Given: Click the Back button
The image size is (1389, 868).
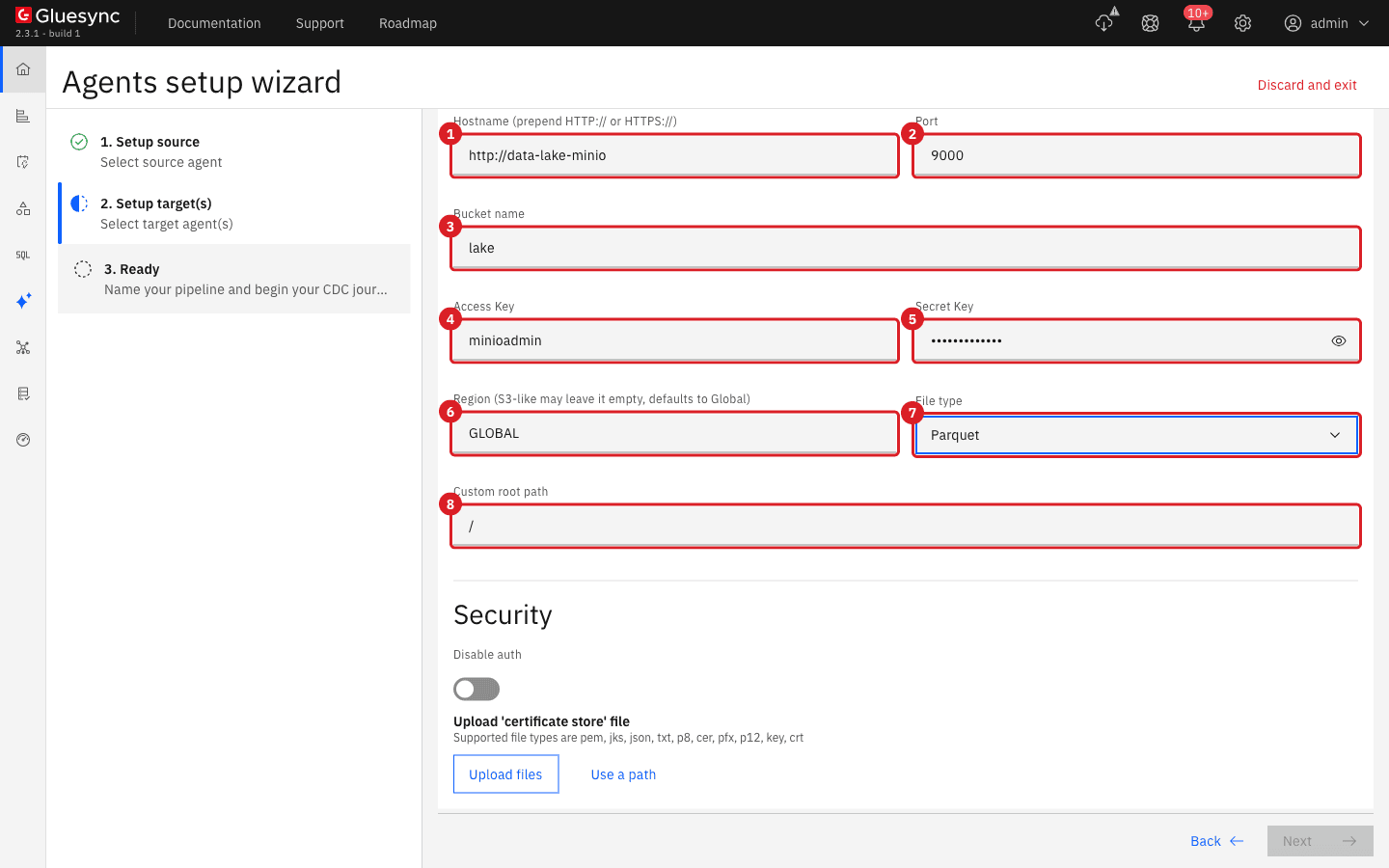Looking at the screenshot, I should tap(1217, 841).
